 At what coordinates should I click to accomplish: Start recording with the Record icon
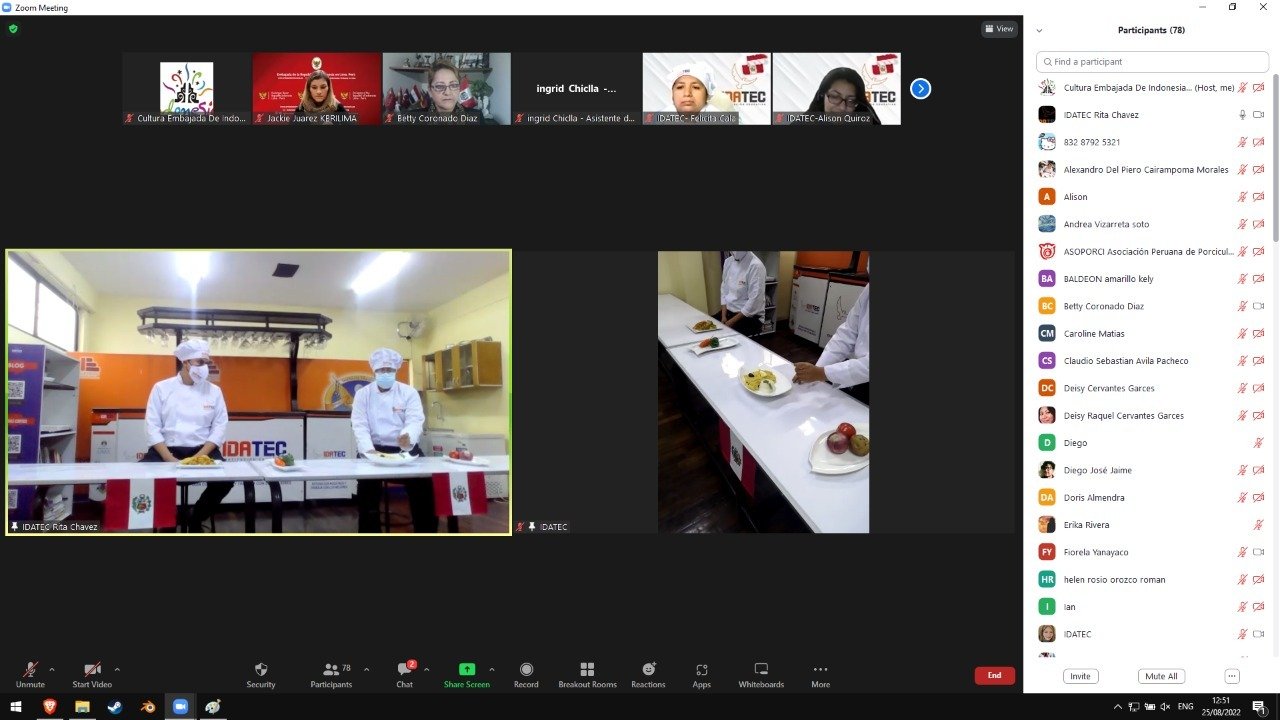click(526, 670)
